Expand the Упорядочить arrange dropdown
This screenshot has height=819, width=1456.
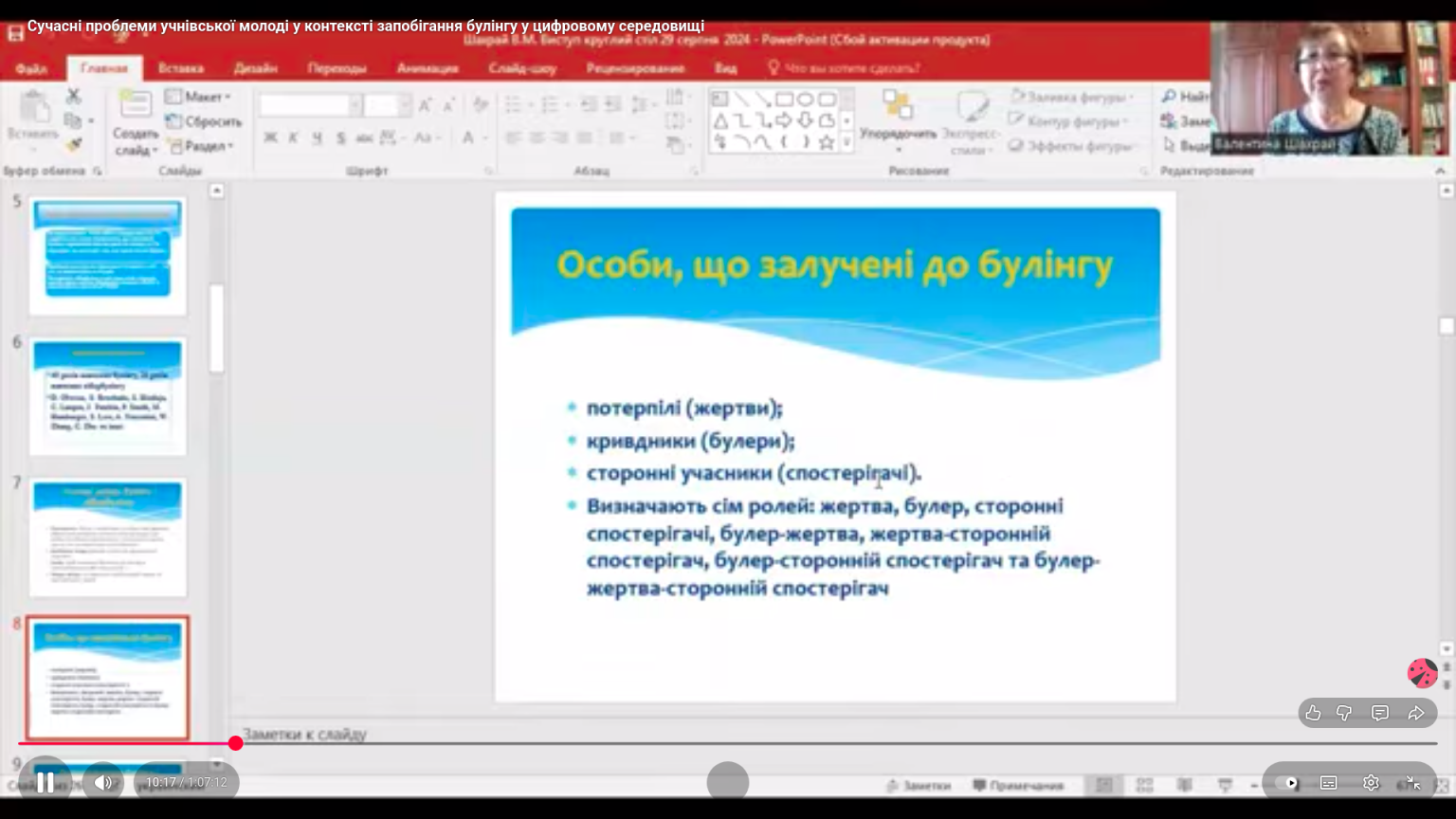pos(897,135)
